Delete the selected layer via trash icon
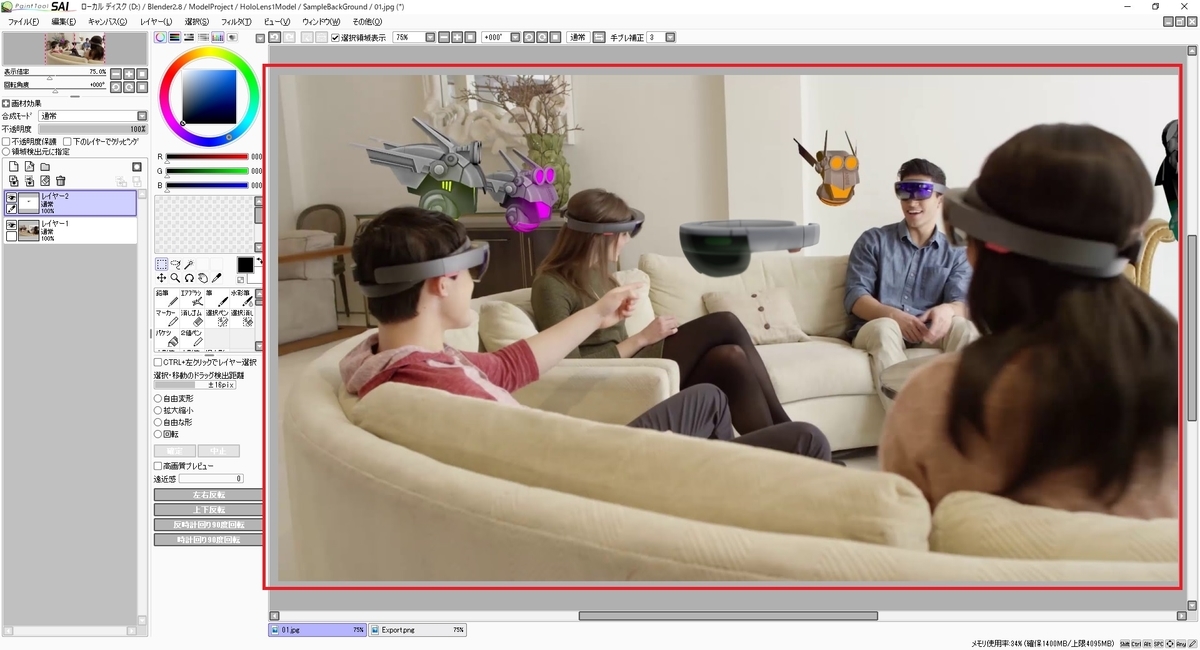Screen dimensions: 1200x650 [x=60, y=181]
